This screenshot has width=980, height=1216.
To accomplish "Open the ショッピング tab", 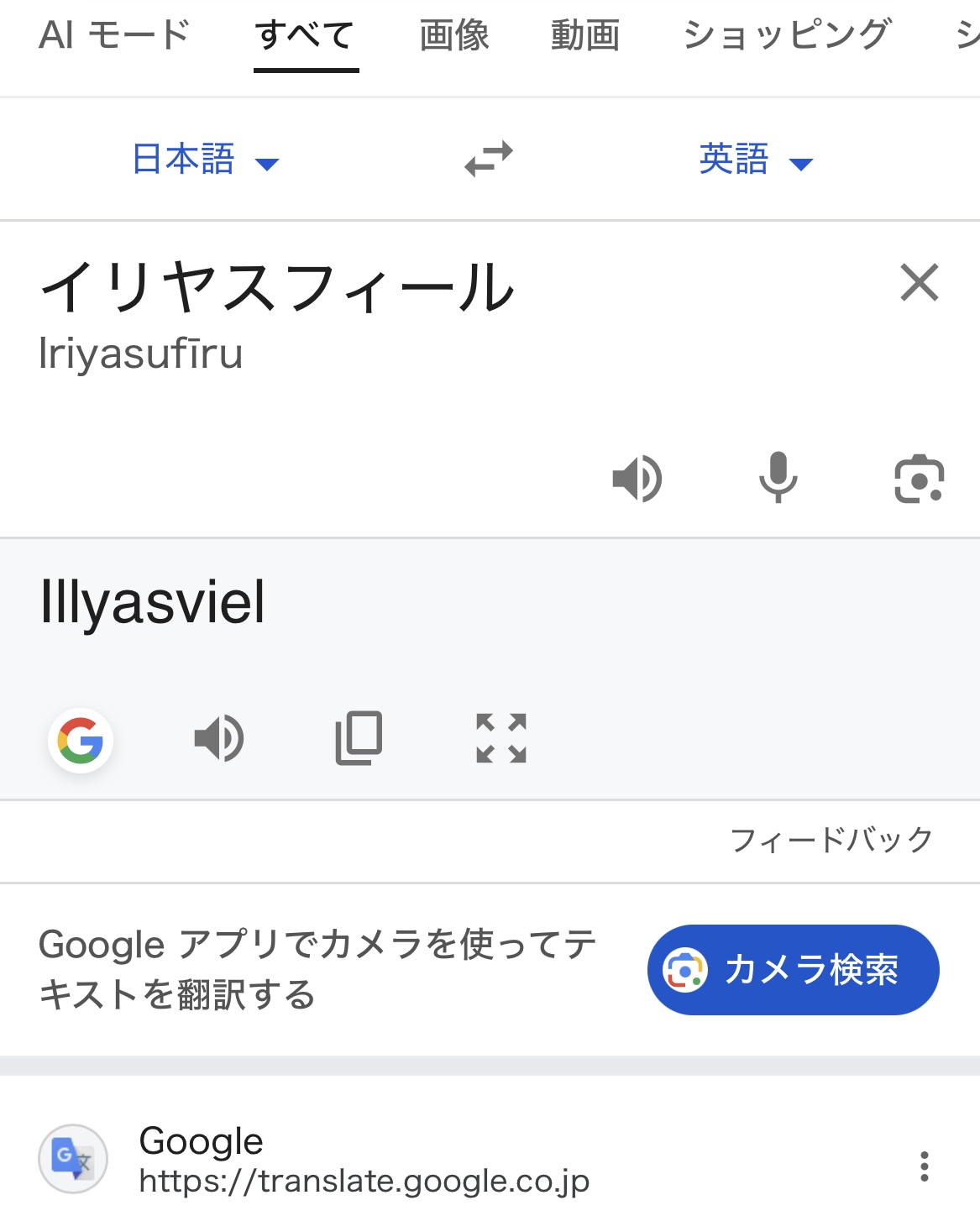I will (786, 35).
